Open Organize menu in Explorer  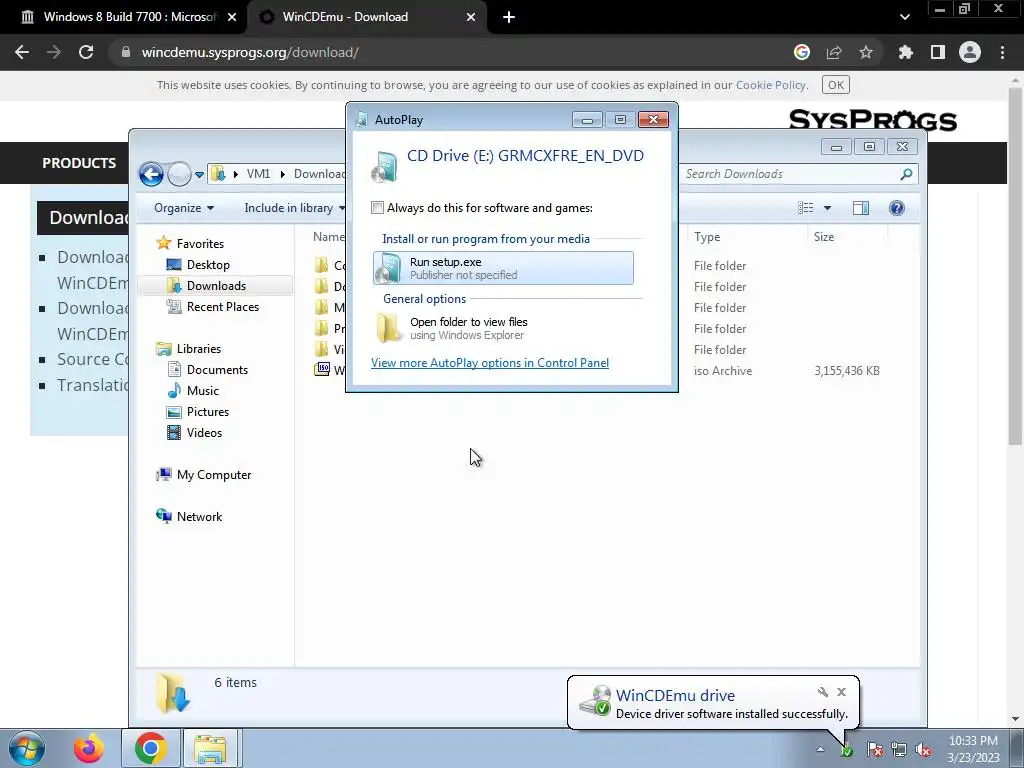point(184,208)
